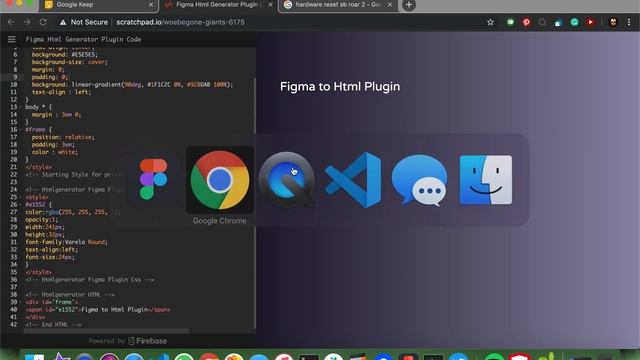Collapse the style tag at line 25
Viewport: 640px width, 360px height.
coord(20,197)
